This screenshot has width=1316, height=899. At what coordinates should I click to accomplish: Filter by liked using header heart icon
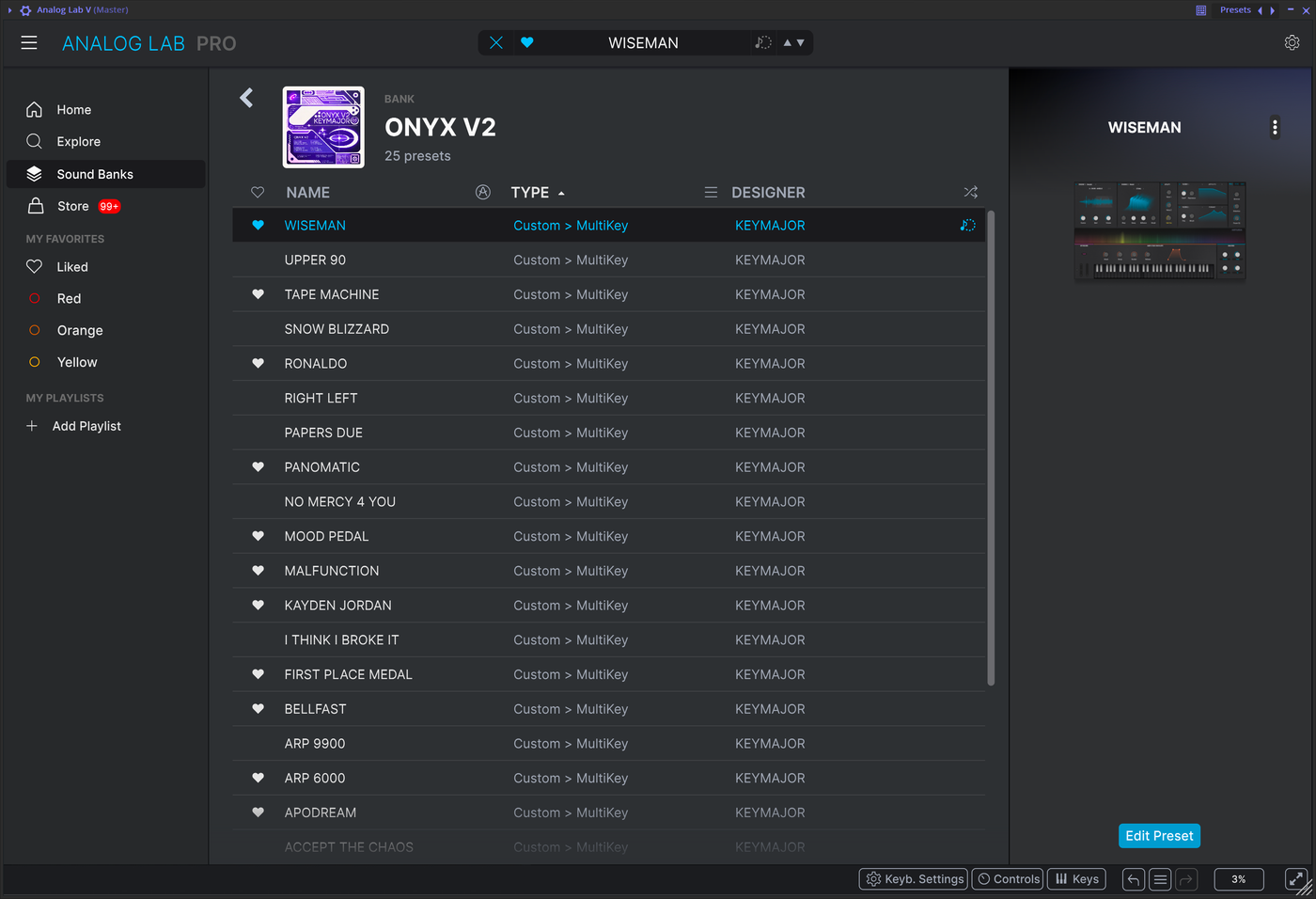click(258, 192)
